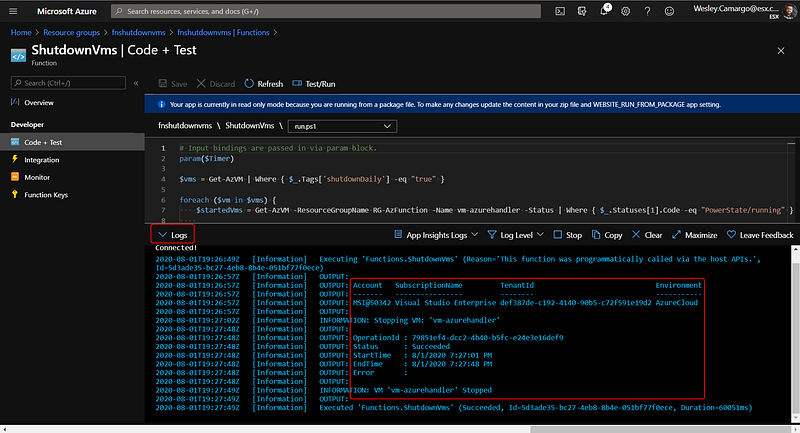Open Function Keys in the sidebar
The height and width of the screenshot is (433, 800).
46,195
